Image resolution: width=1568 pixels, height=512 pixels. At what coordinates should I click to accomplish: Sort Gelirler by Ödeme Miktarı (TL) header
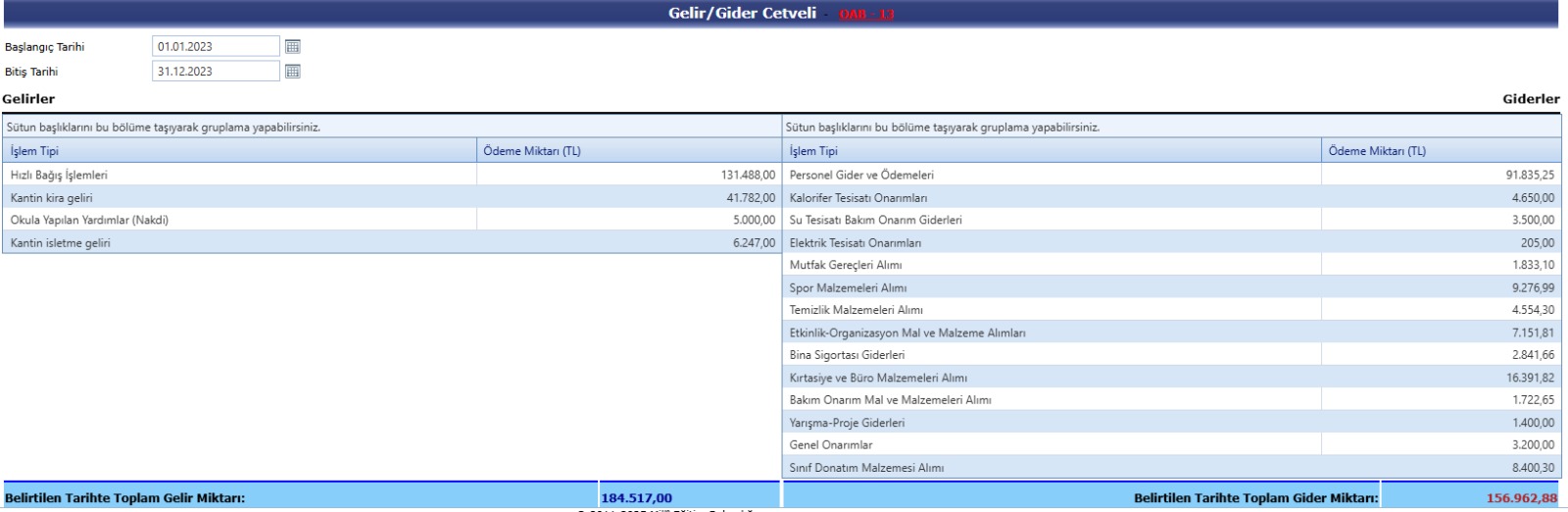(x=531, y=151)
